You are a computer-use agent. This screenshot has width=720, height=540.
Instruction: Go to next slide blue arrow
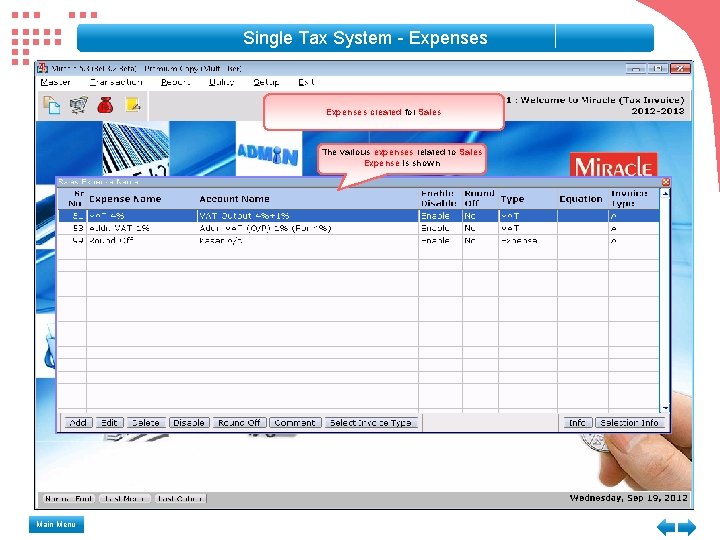[x=687, y=527]
